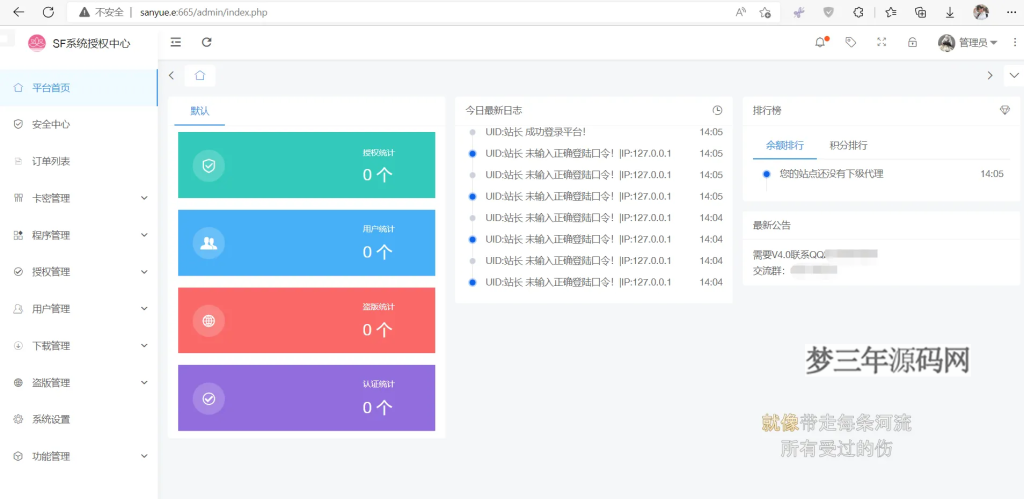Expand the 卡密管理 menu

click(78, 198)
